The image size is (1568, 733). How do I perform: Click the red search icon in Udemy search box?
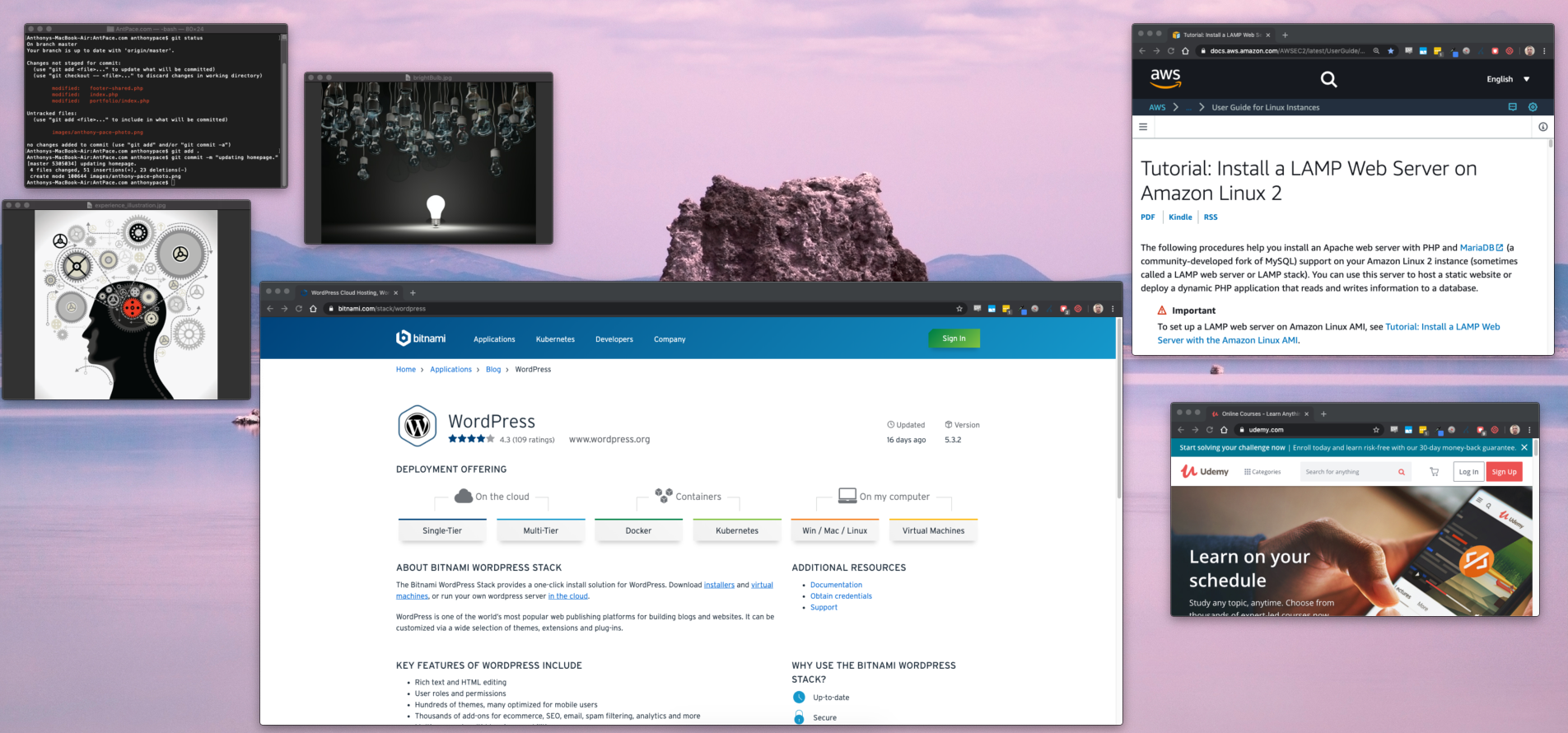pos(1401,472)
